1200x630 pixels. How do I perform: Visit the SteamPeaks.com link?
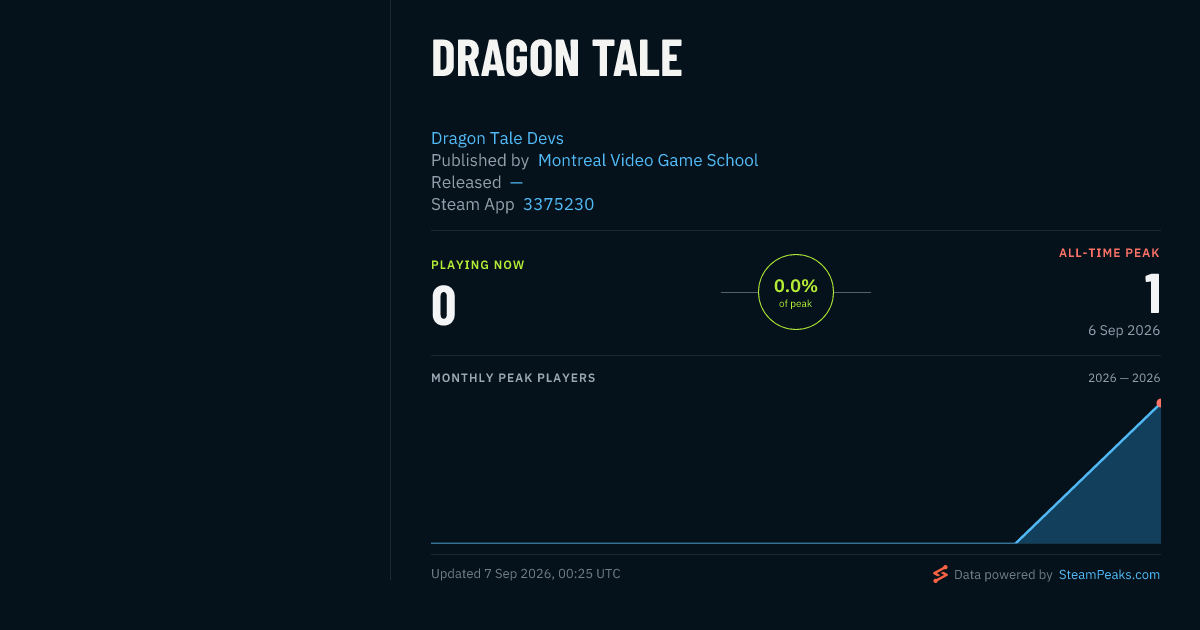point(1109,575)
